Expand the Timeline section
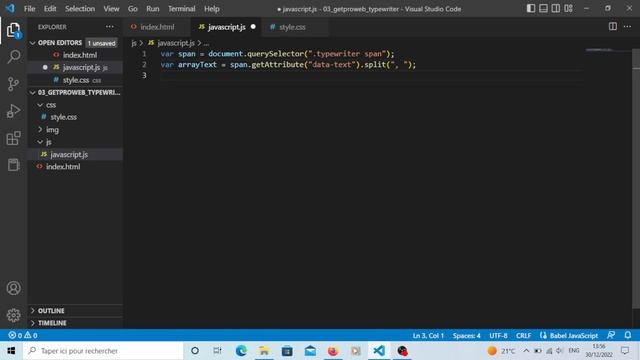Viewport: 640px width, 360px height. pos(75,323)
